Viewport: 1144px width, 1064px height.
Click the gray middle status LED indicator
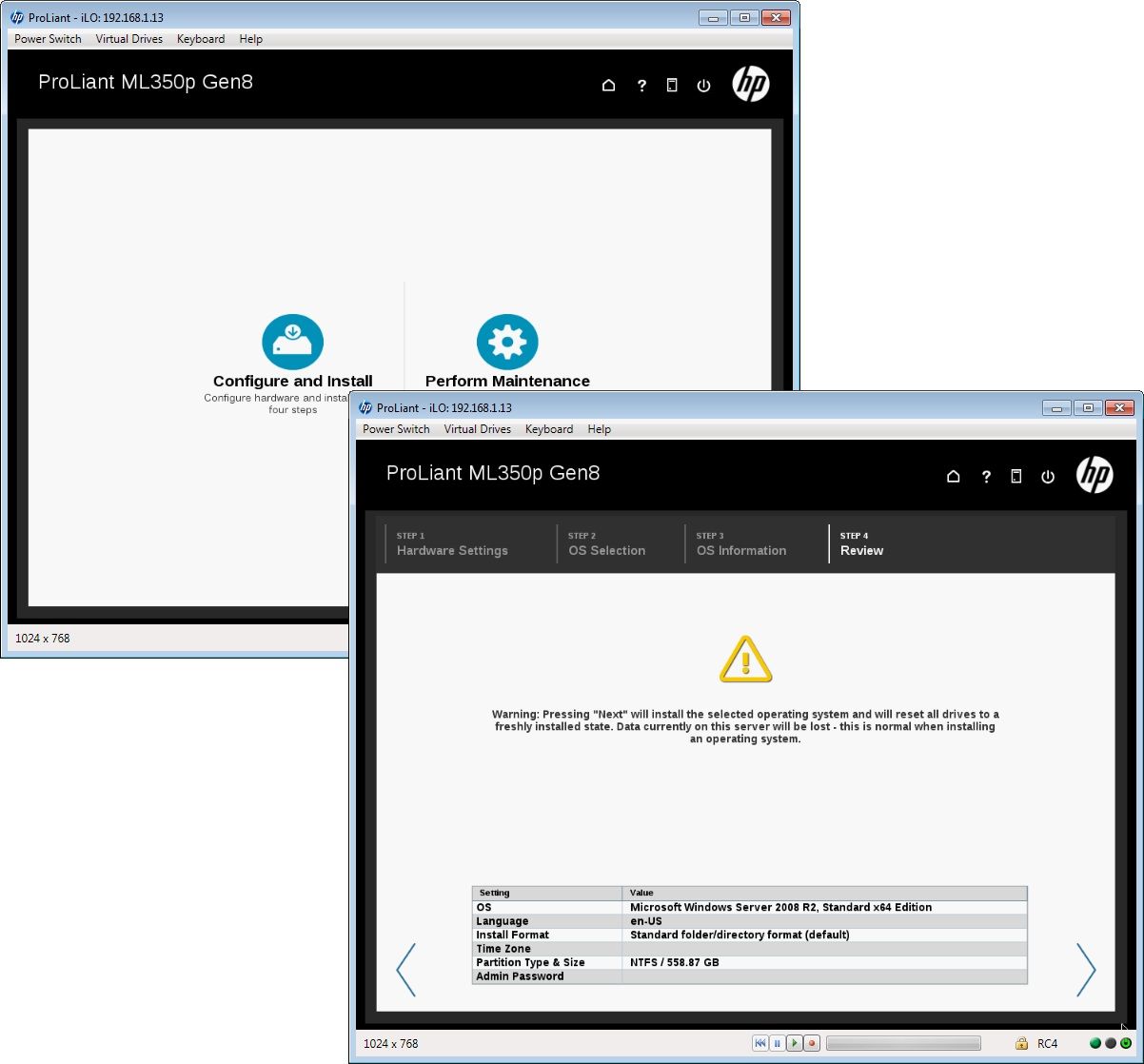coord(1111,1043)
